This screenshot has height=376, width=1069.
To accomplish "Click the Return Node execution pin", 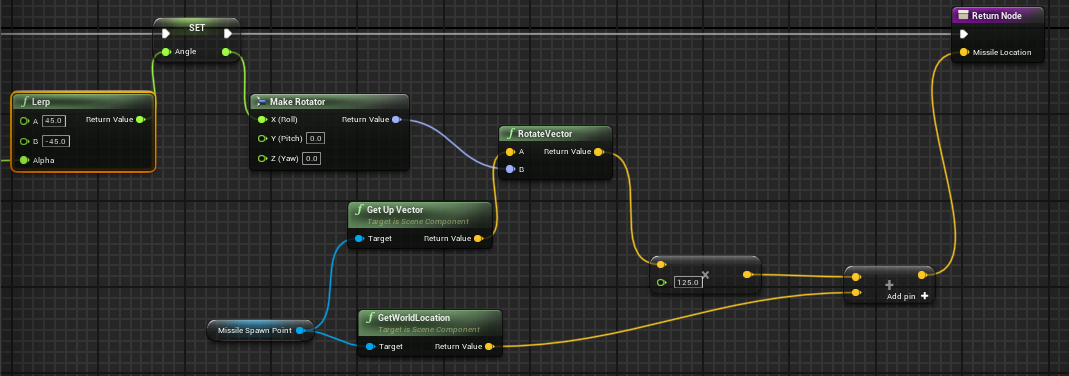I will pyautogui.click(x=964, y=34).
